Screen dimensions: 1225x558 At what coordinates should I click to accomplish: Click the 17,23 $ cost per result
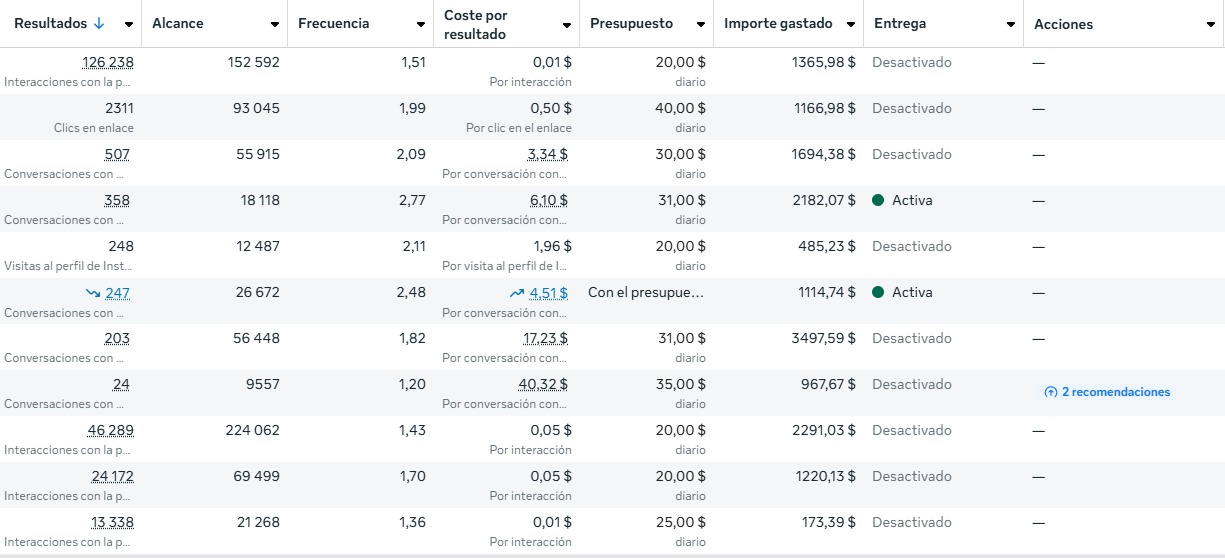pos(546,338)
